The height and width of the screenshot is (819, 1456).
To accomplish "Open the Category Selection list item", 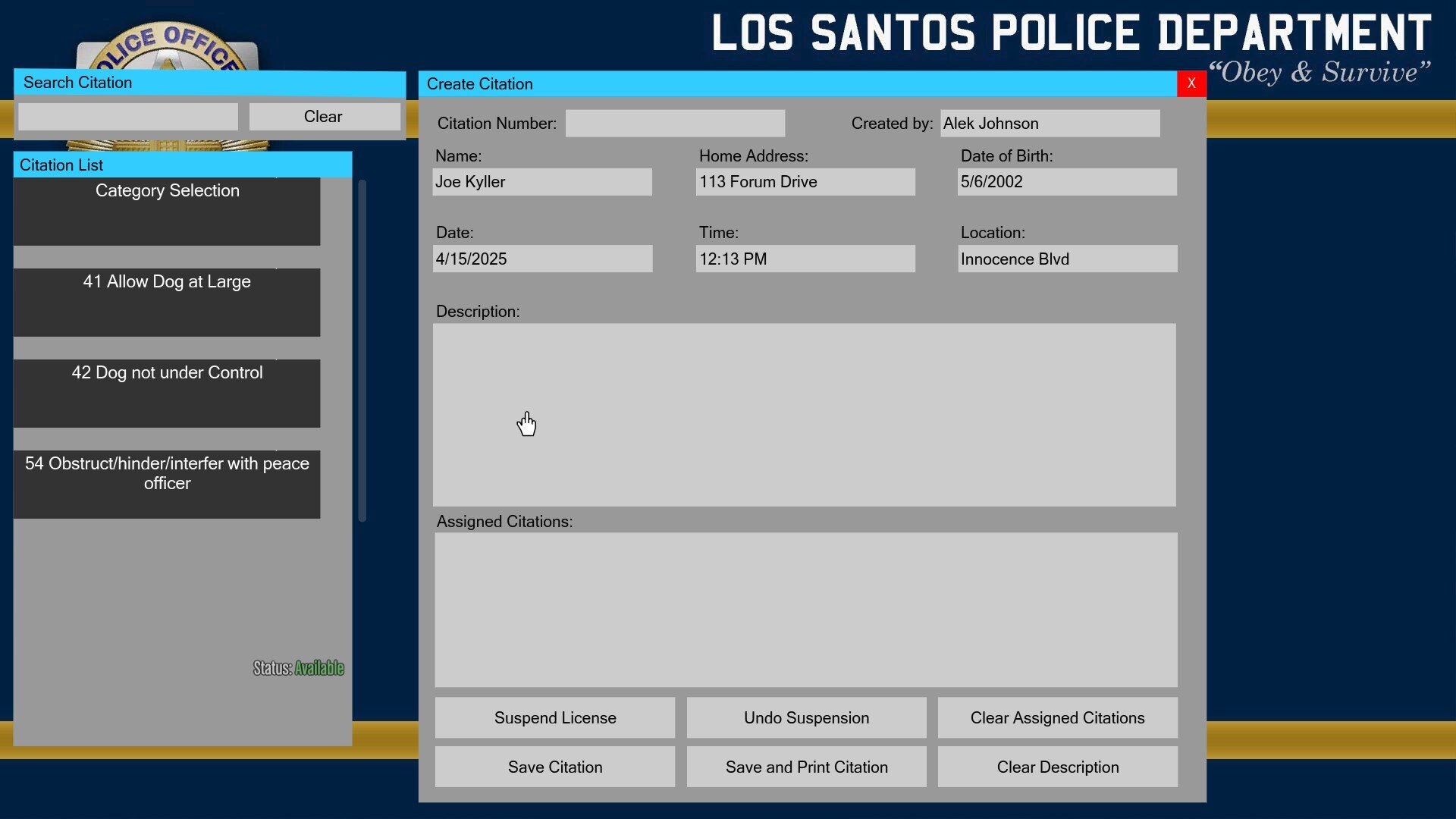I will tap(167, 211).
